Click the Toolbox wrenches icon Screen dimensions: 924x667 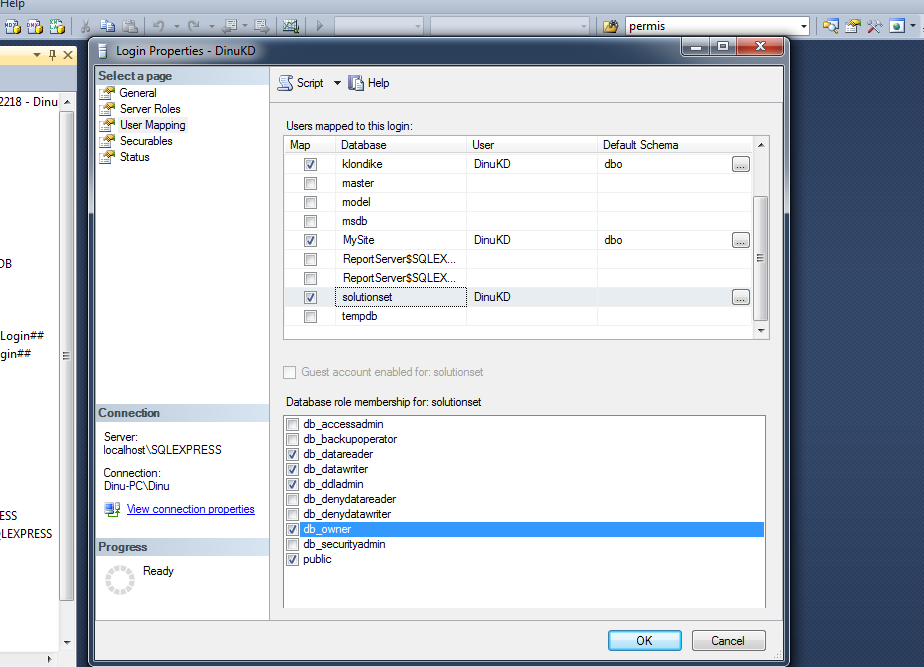[874, 25]
